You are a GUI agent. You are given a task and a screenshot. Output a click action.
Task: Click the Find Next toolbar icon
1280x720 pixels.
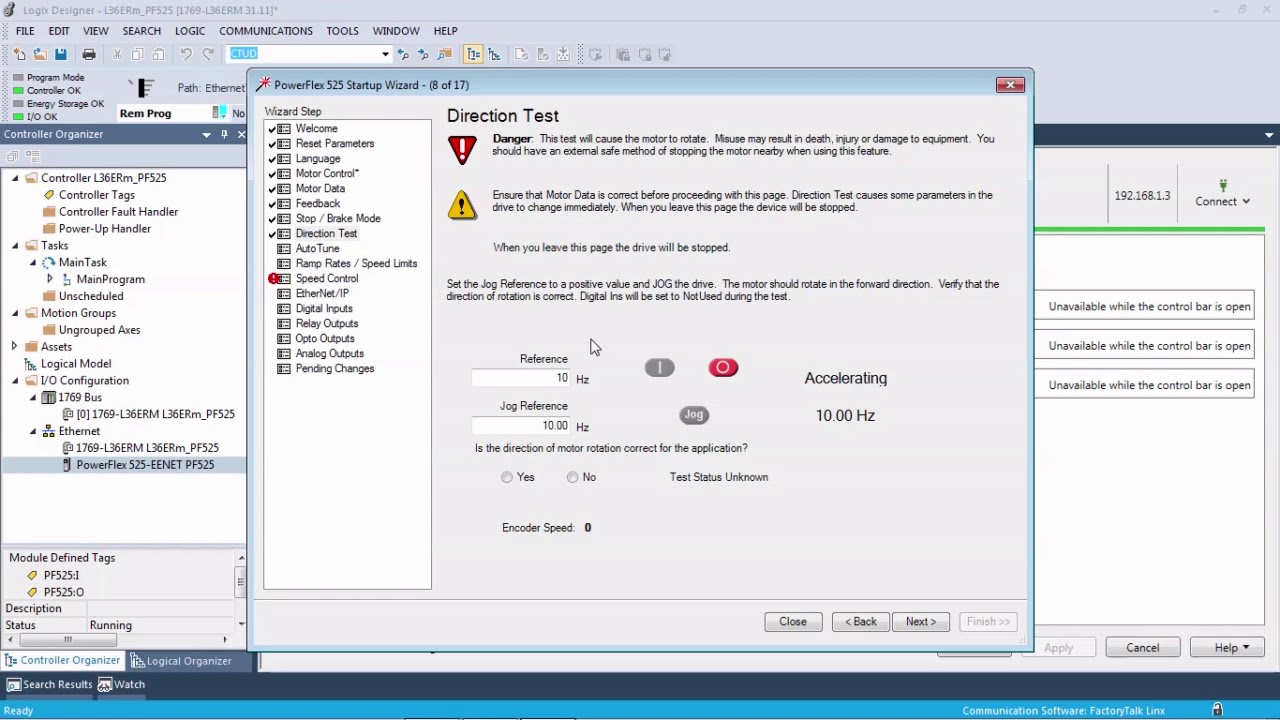[423, 54]
